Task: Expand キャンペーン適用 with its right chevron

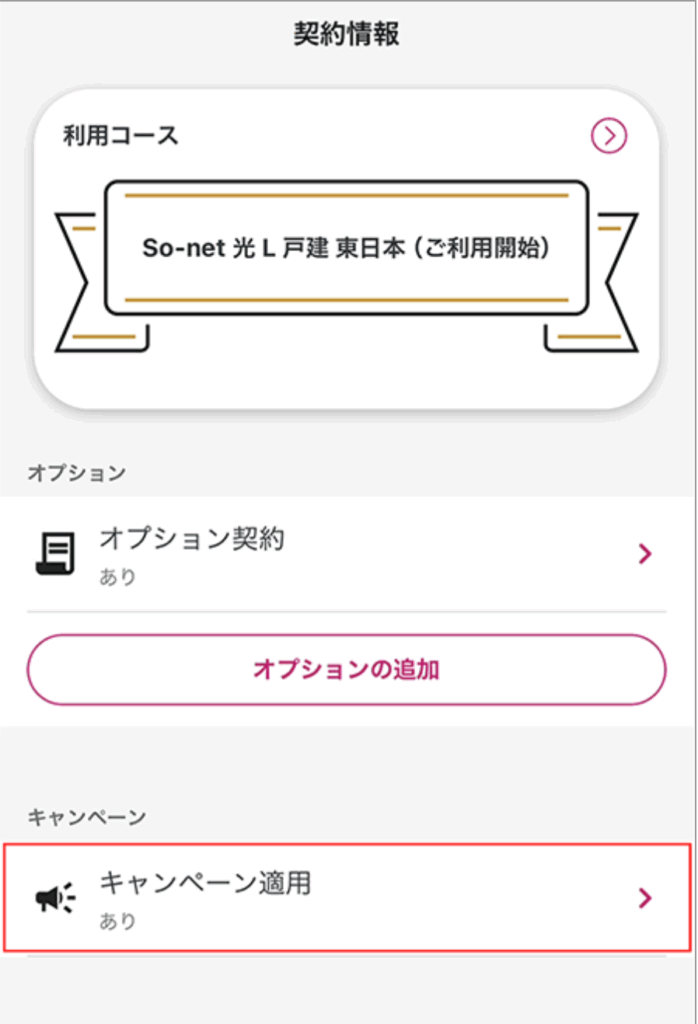Action: tap(645, 899)
